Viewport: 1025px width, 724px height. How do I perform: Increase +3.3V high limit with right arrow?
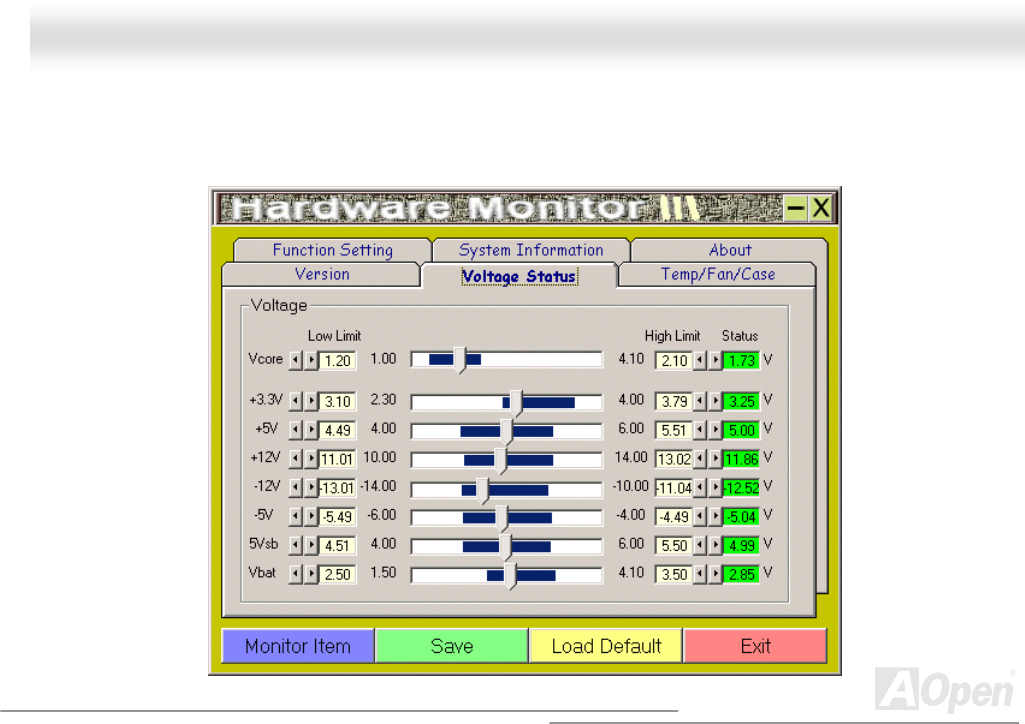click(715, 401)
